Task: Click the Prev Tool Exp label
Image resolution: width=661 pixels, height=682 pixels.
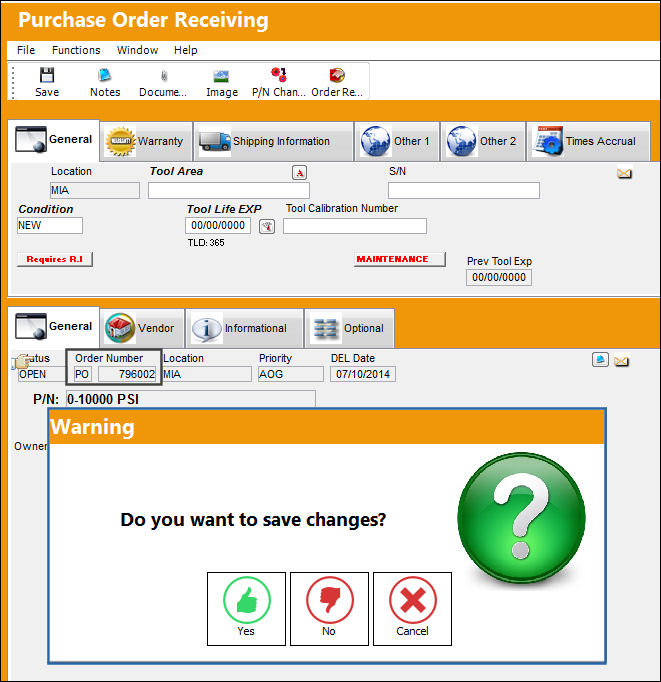Action: click(499, 261)
